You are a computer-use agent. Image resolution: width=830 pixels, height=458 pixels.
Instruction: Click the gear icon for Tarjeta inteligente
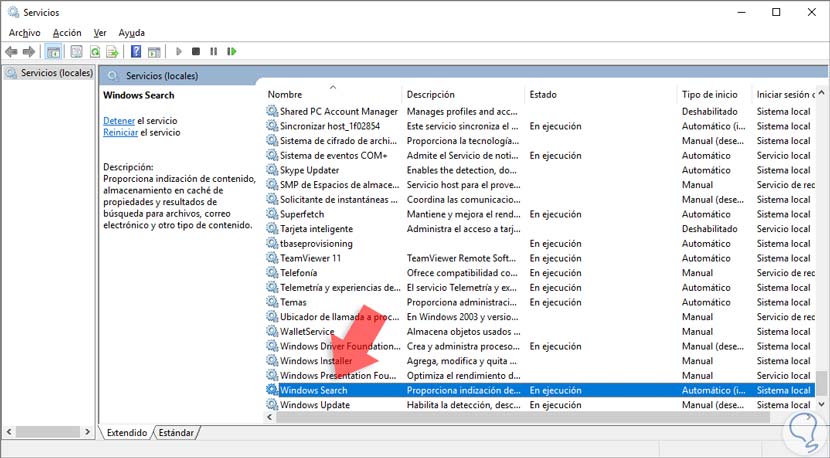pyautogui.click(x=272, y=229)
